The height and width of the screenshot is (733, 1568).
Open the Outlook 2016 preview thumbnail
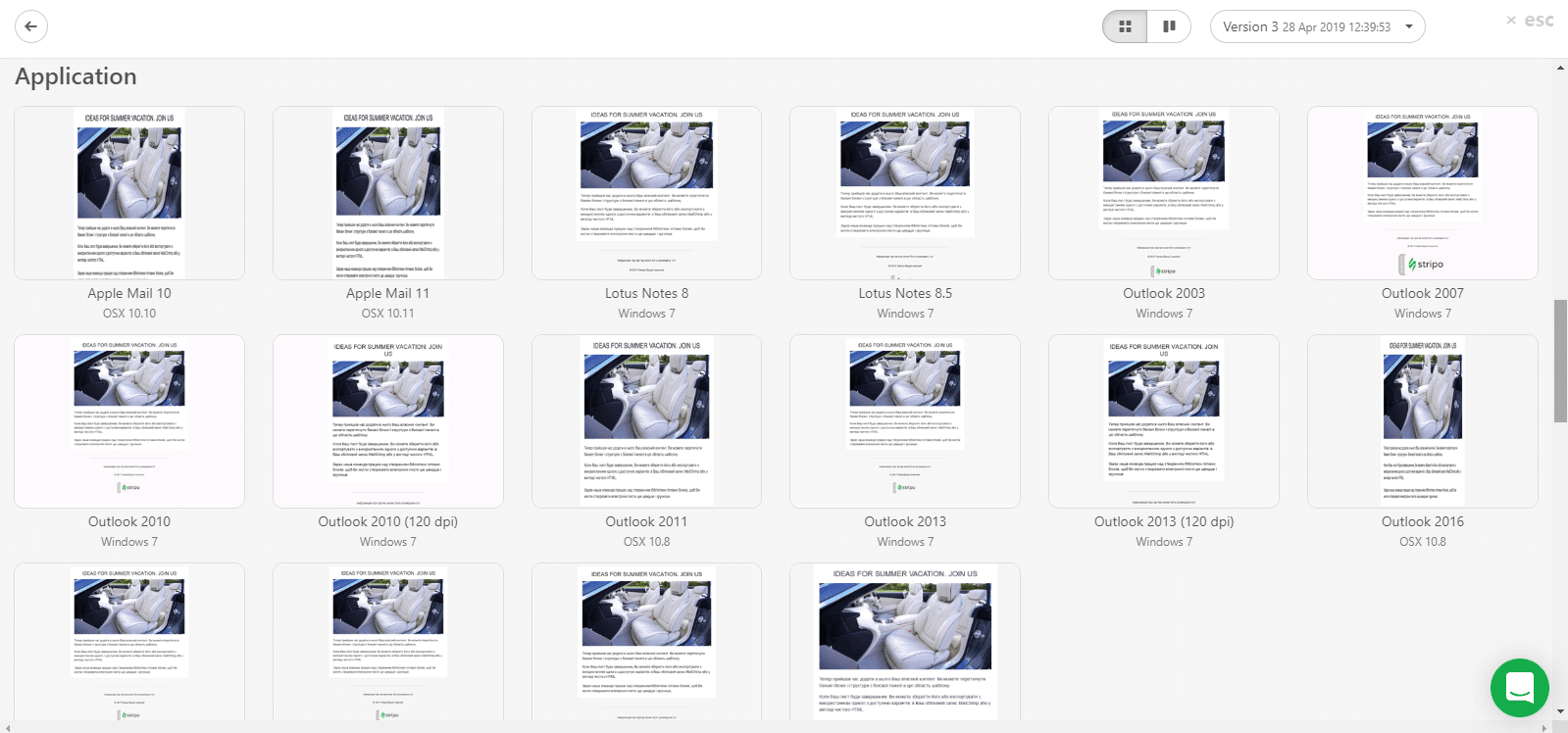[1423, 421]
